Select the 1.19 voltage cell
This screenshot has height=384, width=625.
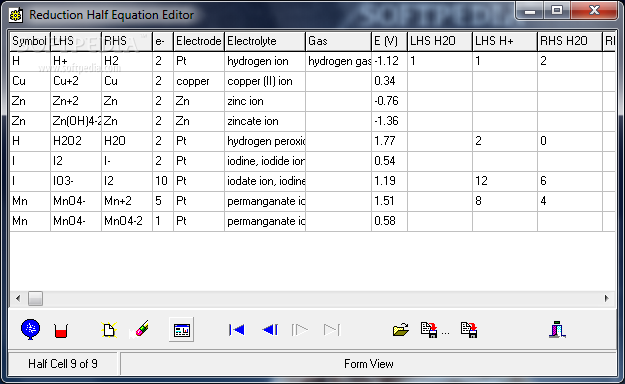(x=389, y=181)
